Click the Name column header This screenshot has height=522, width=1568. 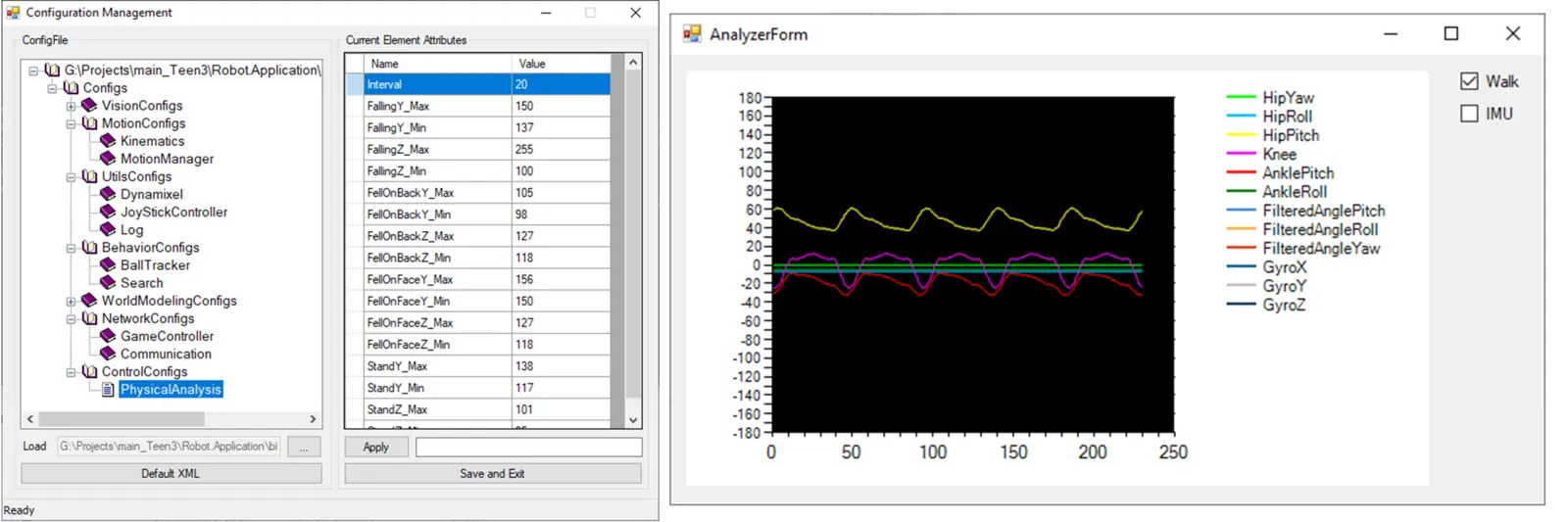coord(437,63)
